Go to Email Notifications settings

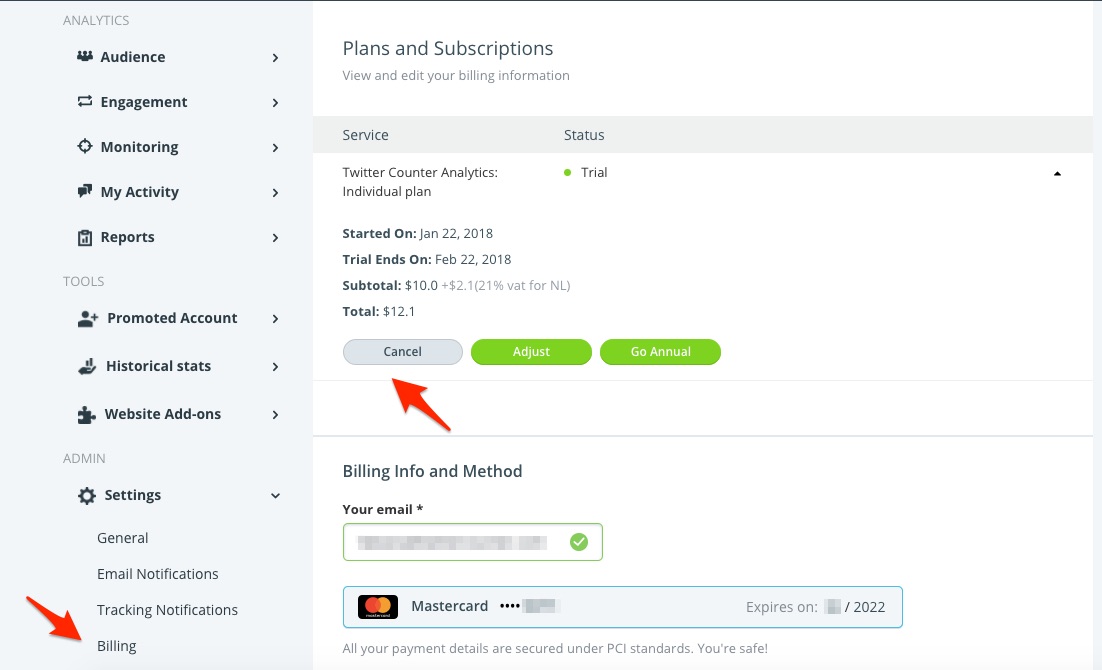[x=157, y=574]
